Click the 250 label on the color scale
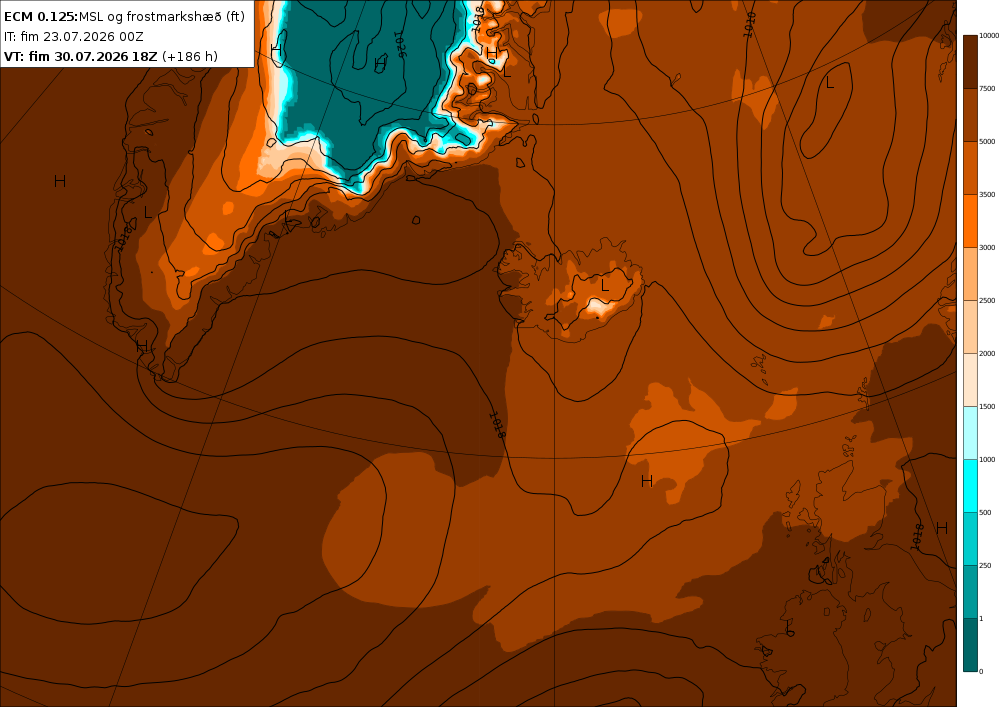The image size is (1000, 707). (985, 565)
